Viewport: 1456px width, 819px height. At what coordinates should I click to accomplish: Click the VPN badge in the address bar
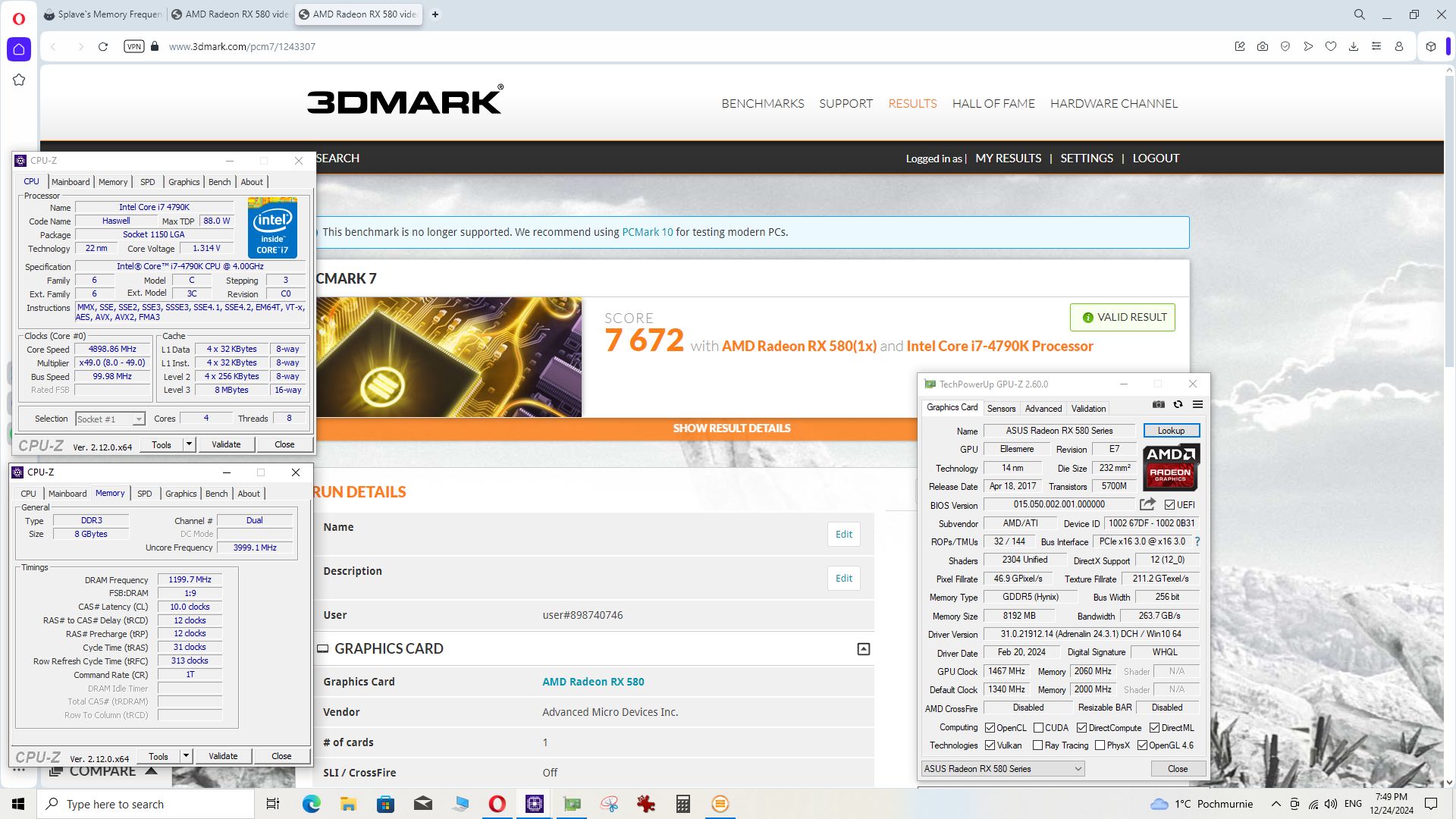point(134,46)
